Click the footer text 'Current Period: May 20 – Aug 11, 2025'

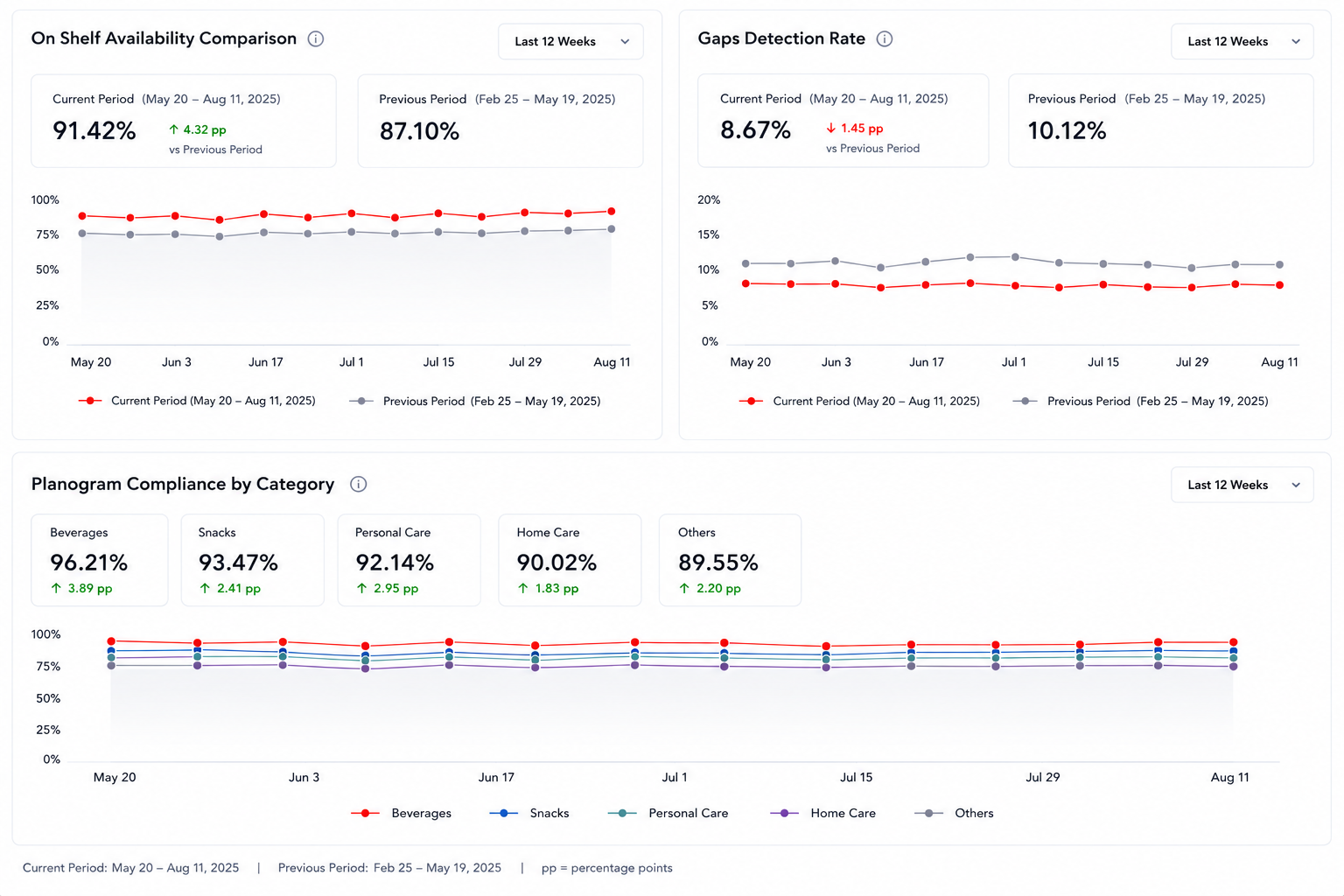pyautogui.click(x=131, y=868)
